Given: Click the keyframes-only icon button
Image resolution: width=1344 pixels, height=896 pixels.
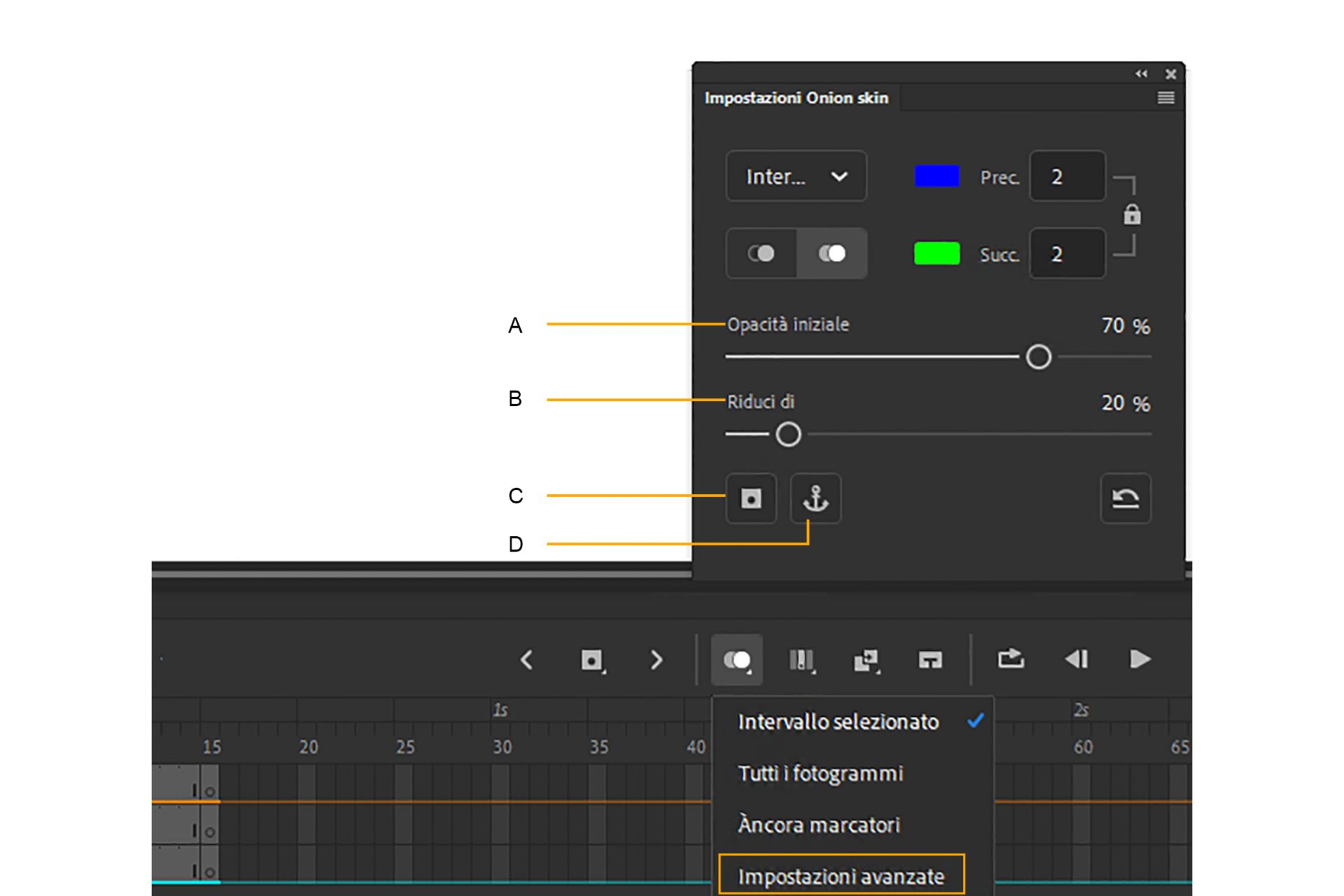Looking at the screenshot, I should [x=751, y=498].
